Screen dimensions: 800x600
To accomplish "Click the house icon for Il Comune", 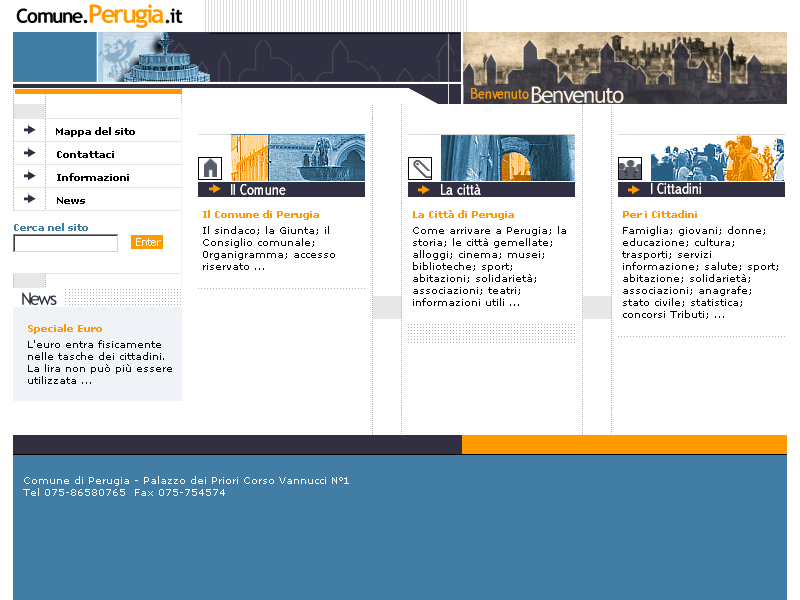I will point(210,168).
